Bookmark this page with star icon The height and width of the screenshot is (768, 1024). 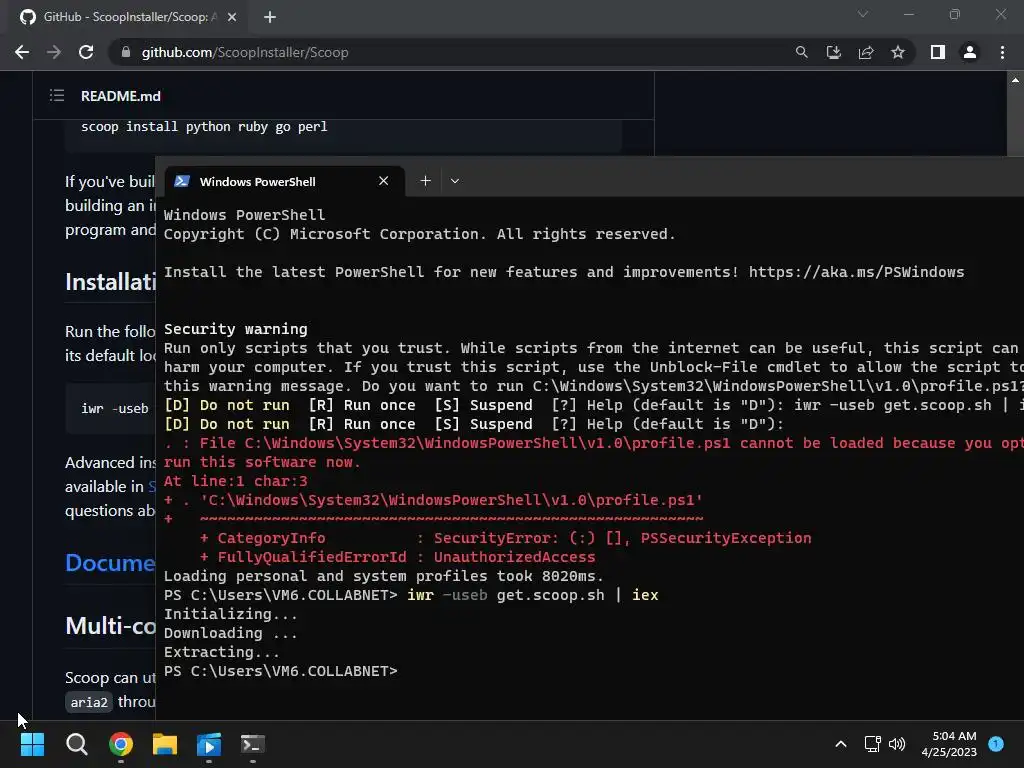coord(898,52)
